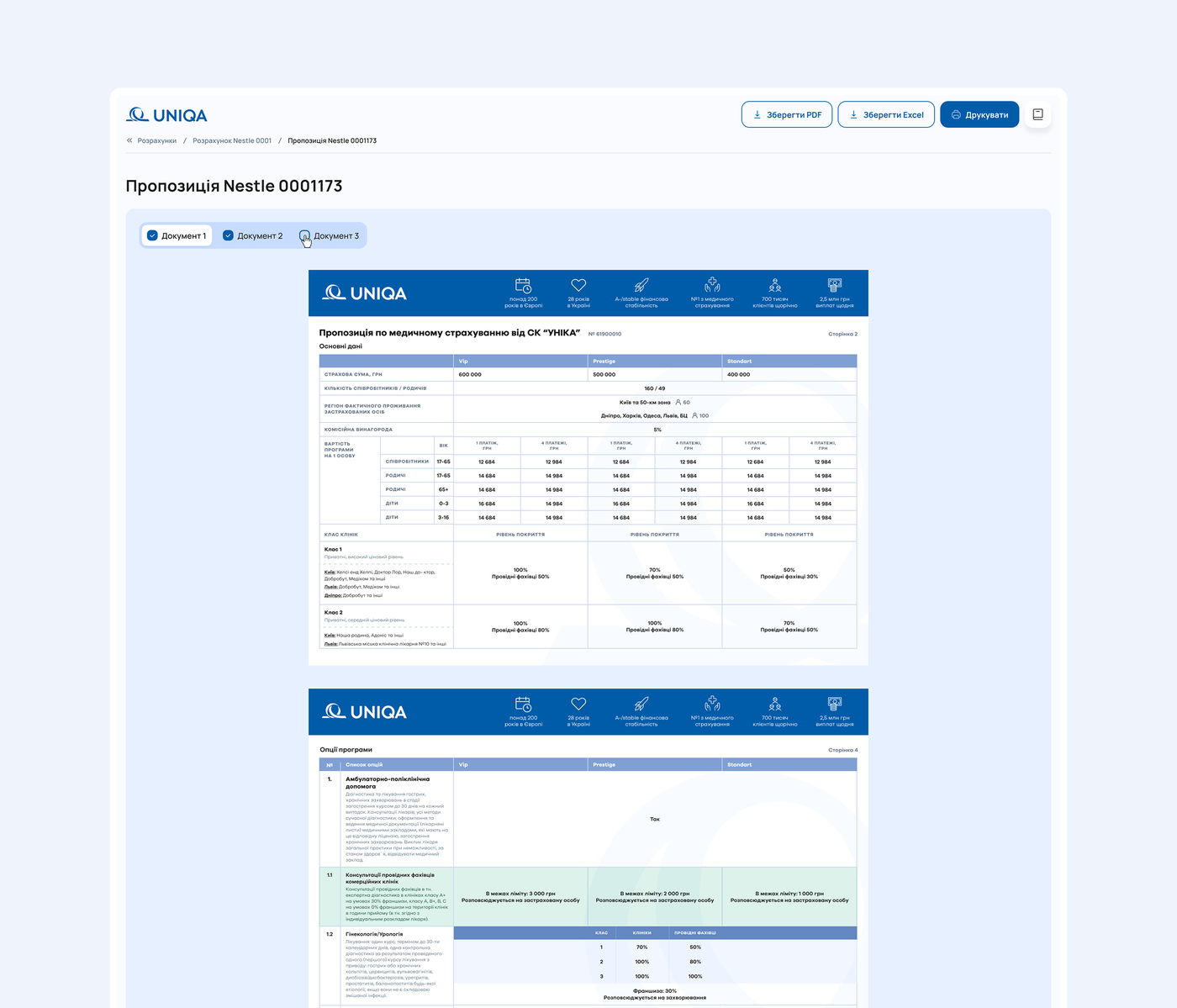The height and width of the screenshot is (1008, 1177).
Task: Click the 5% commission value
Action: (657, 430)
